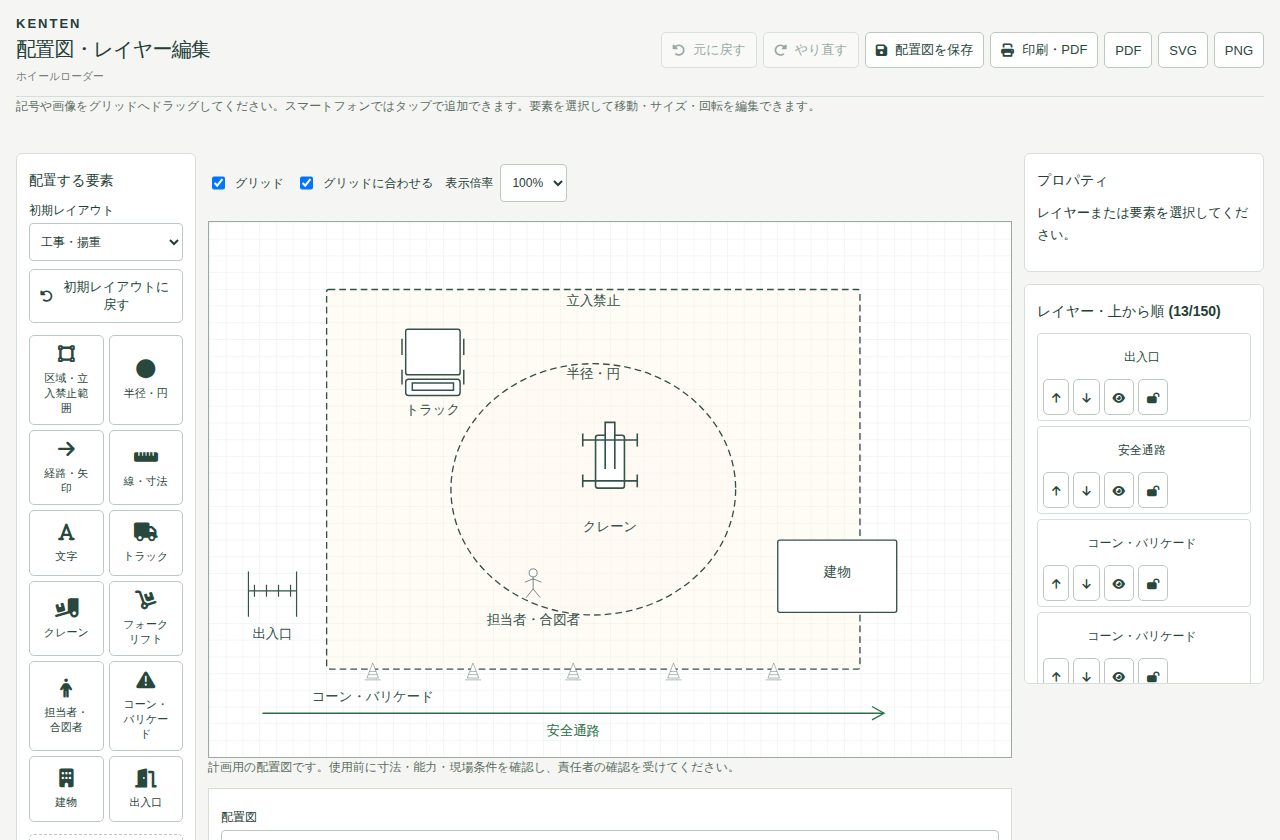Hide the 出入口 layer with eye icon

(1119, 397)
